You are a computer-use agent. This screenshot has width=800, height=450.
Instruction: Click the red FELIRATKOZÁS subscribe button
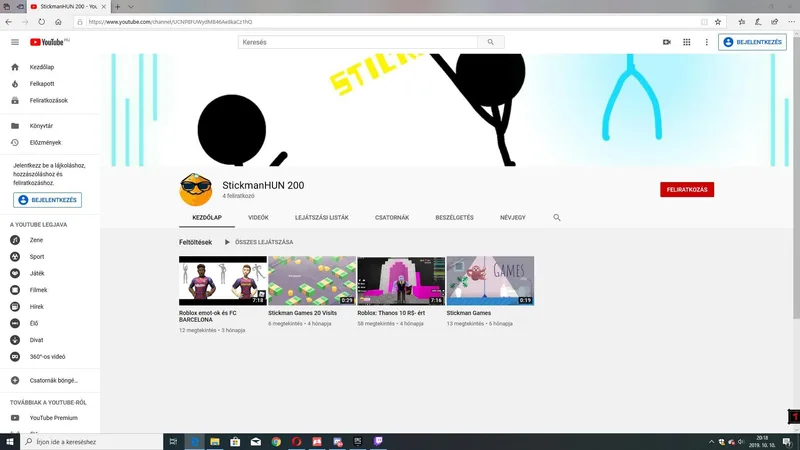pyautogui.click(x=687, y=190)
